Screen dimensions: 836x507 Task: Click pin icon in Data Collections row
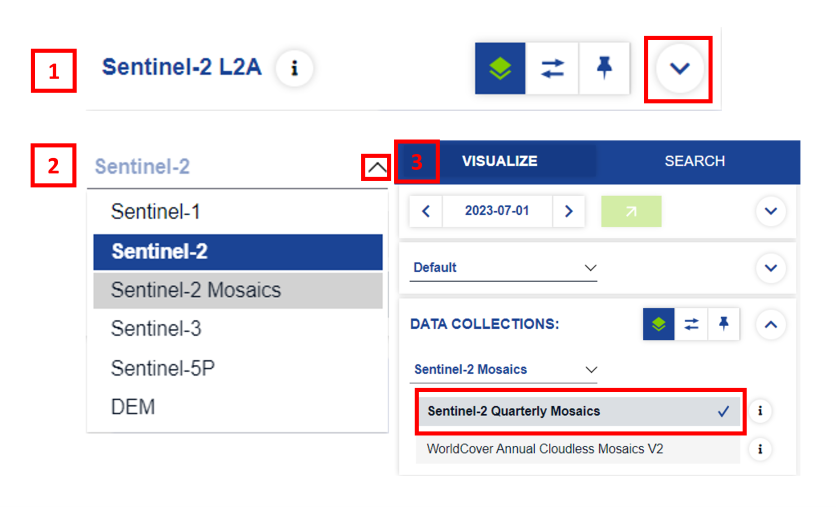(x=724, y=324)
